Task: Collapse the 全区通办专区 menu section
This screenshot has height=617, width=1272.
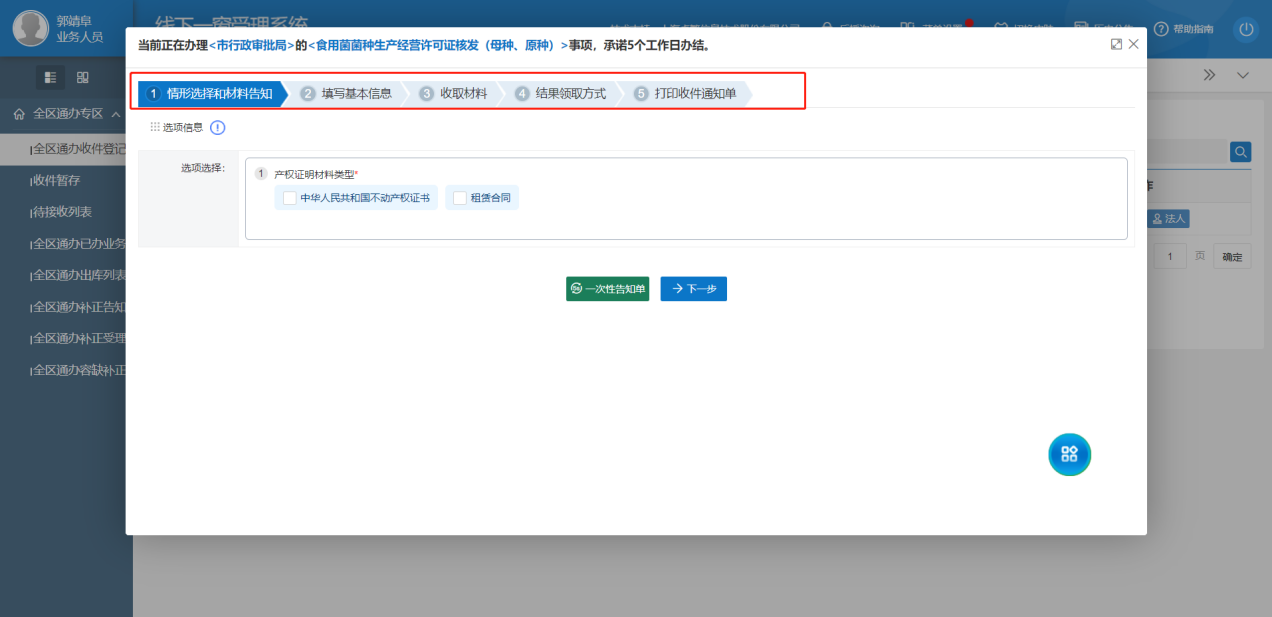Action: (x=116, y=114)
